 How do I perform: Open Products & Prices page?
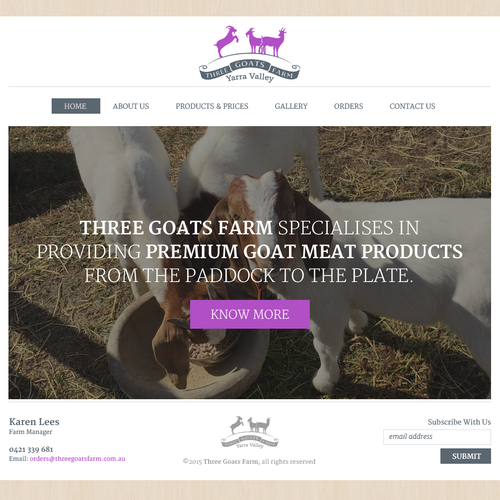pyautogui.click(x=212, y=106)
